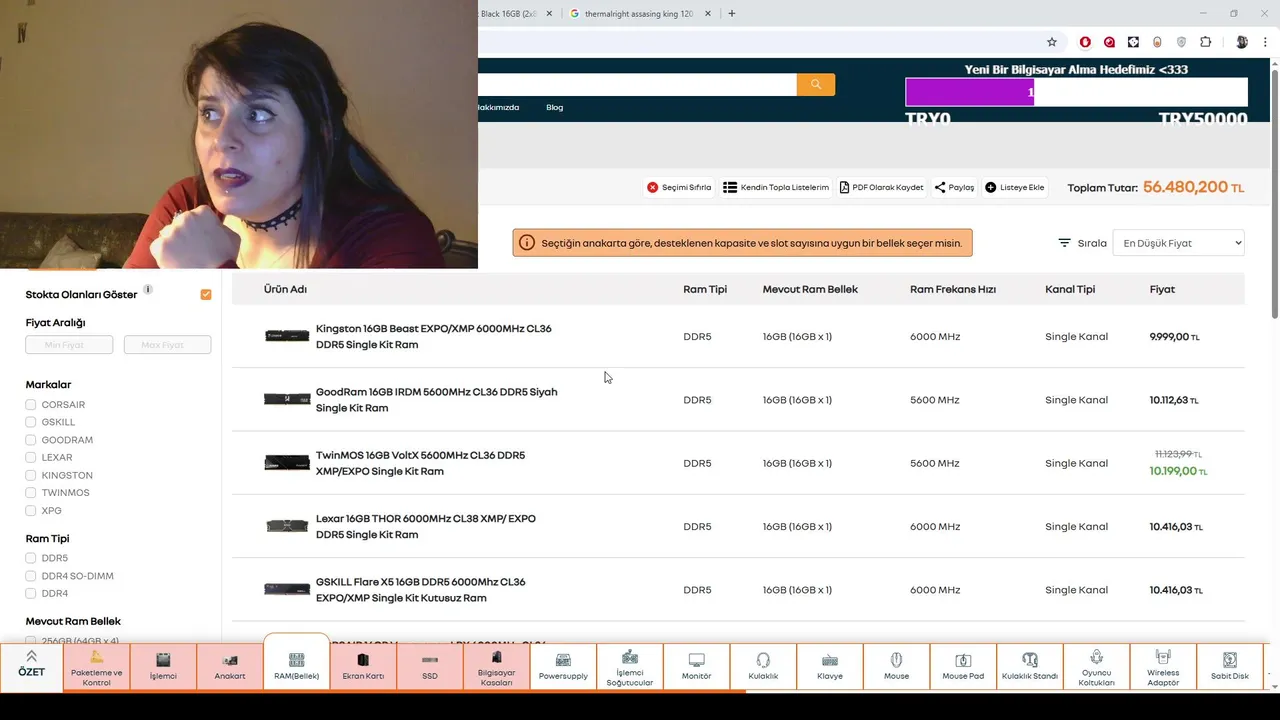Open Kulaklık Standı category
The width and height of the screenshot is (1280, 720).
click(x=1030, y=666)
